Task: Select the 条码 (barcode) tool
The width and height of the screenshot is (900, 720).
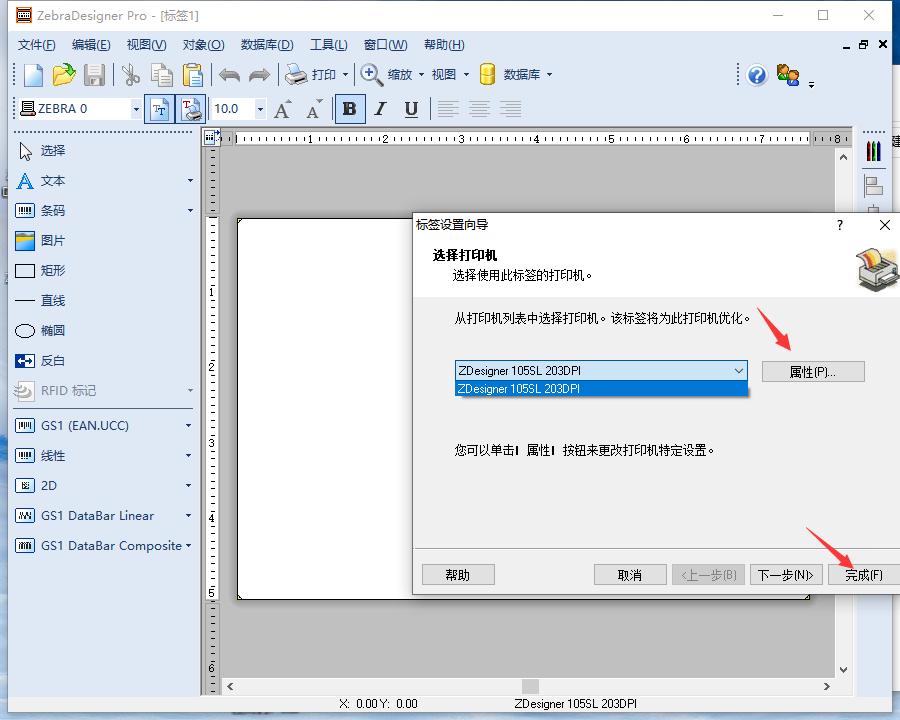Action: click(52, 211)
